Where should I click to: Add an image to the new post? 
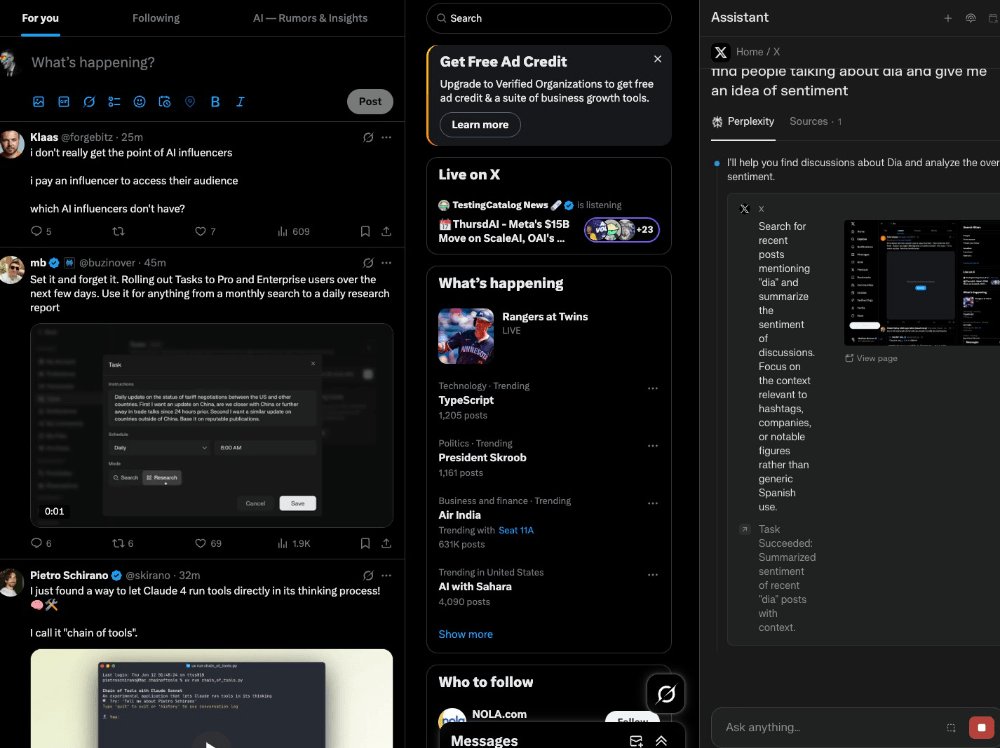point(38,101)
